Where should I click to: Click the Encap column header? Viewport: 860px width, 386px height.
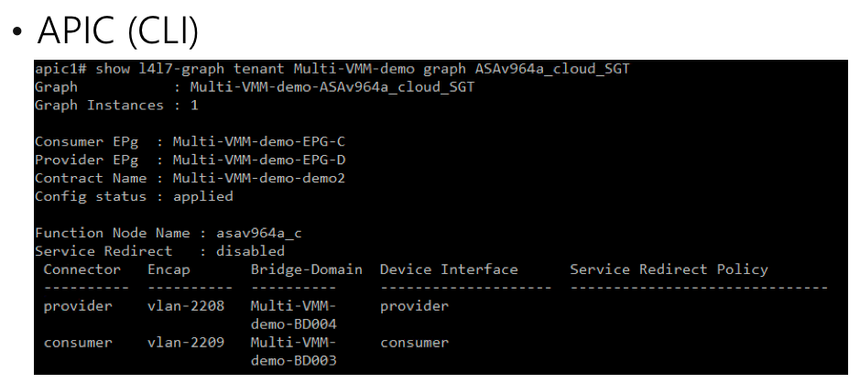pyautogui.click(x=168, y=270)
